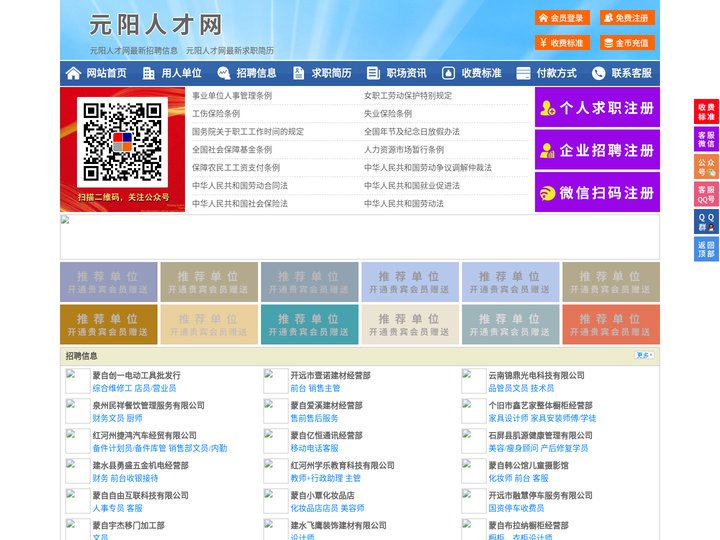The width and height of the screenshot is (720, 540).
Task: Open the job link 财务文员 厨师
Action: (x=117, y=418)
